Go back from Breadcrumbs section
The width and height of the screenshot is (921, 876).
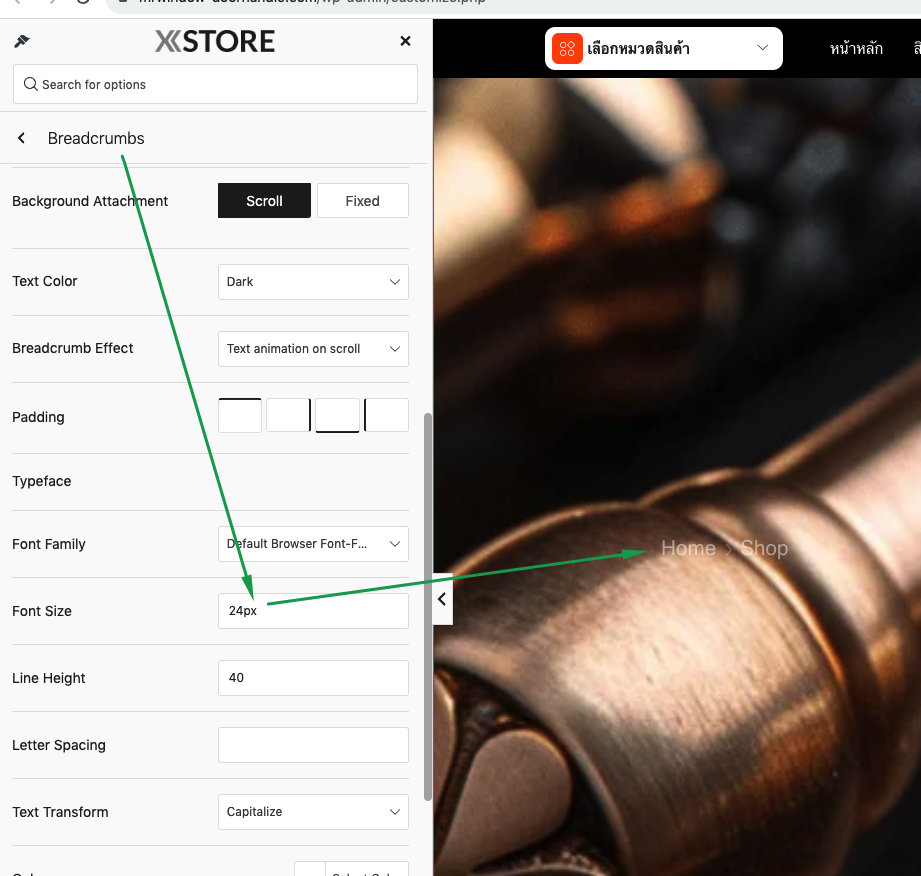pyautogui.click(x=21, y=138)
